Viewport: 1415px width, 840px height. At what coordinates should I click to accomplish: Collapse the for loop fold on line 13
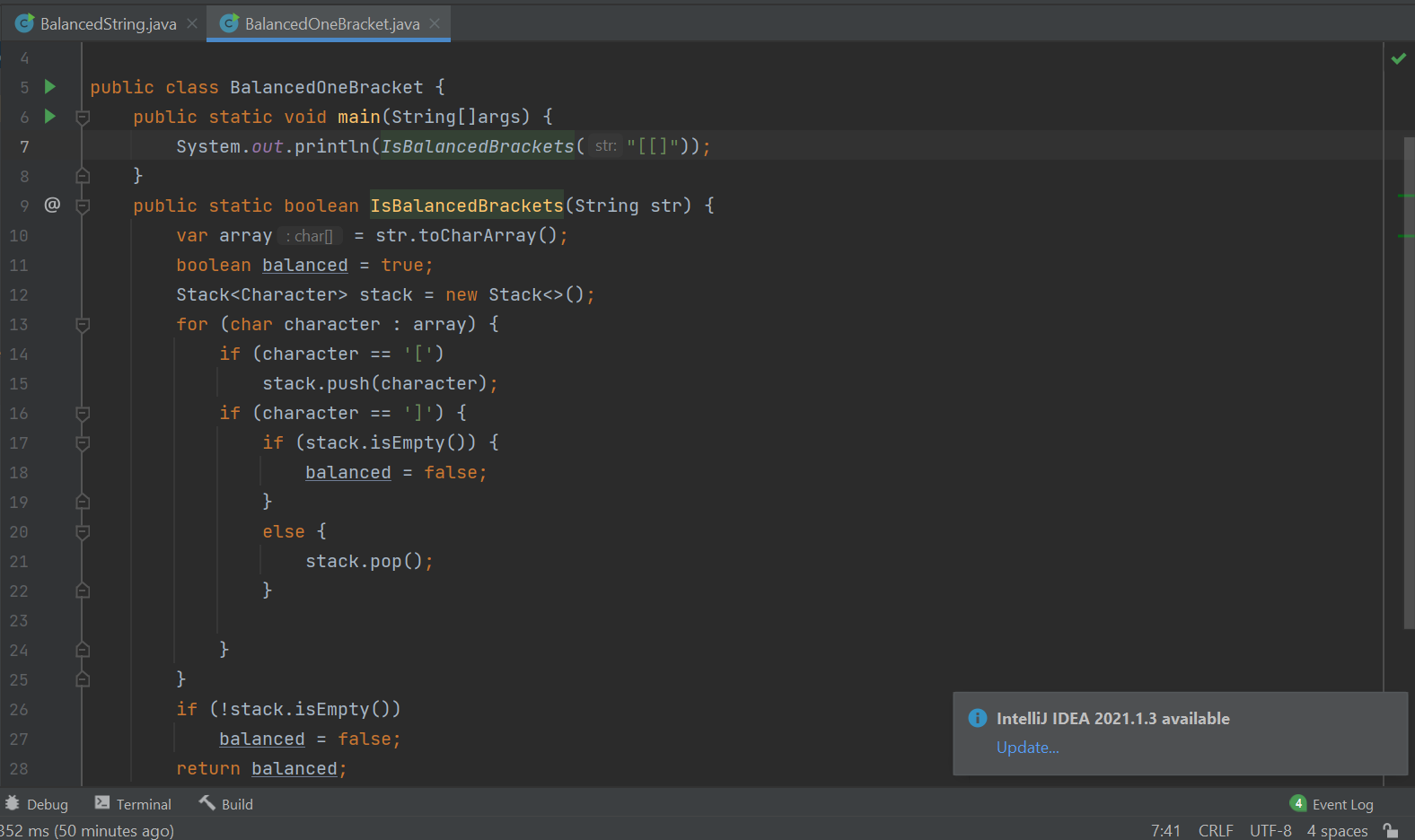(83, 324)
